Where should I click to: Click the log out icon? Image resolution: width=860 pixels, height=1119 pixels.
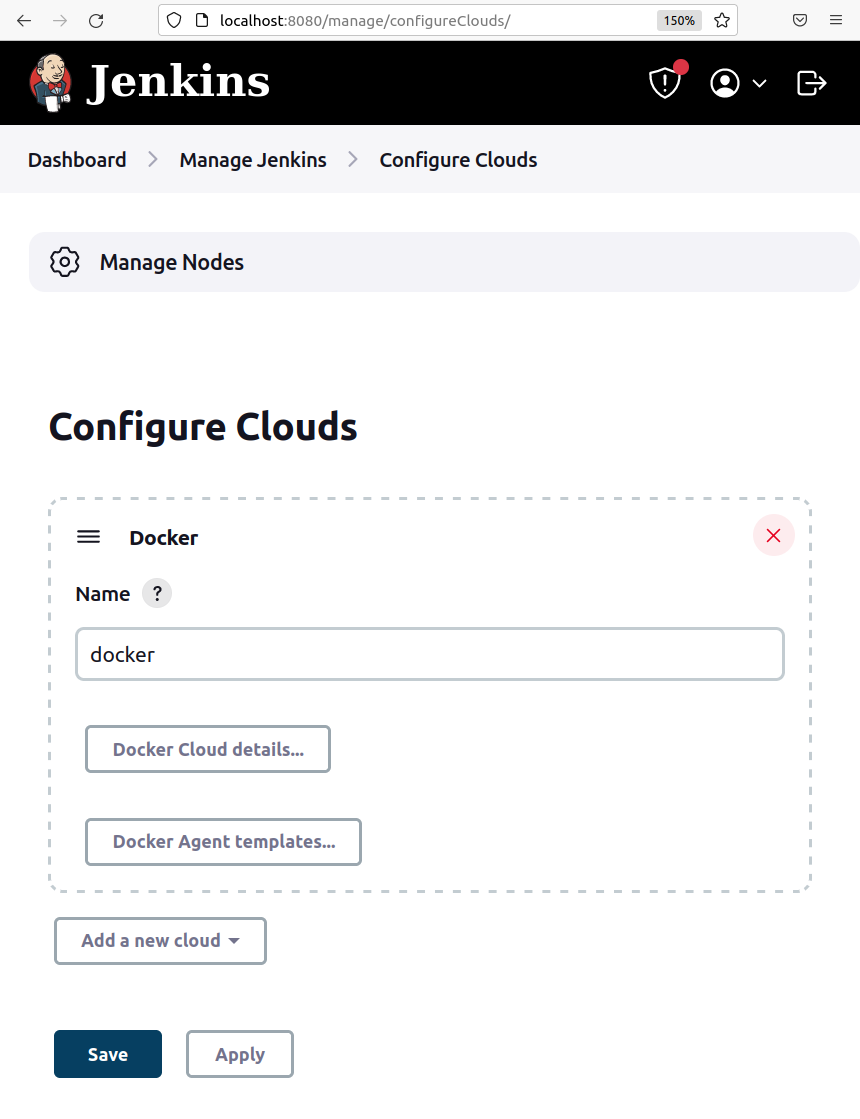pyautogui.click(x=811, y=83)
